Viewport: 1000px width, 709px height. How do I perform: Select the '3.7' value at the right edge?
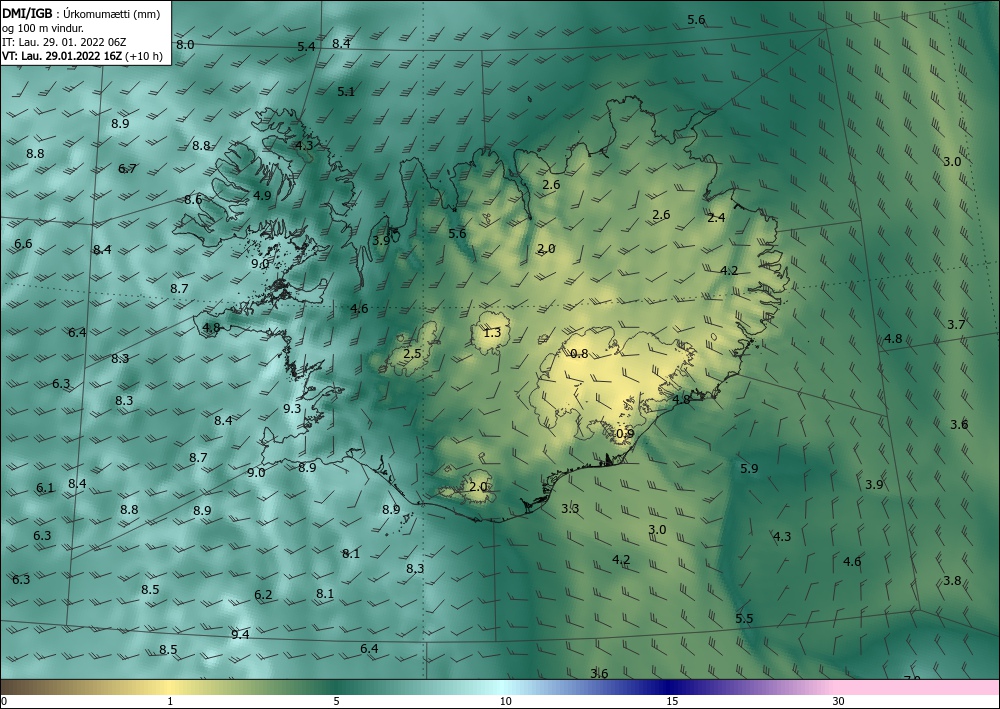[956, 325]
